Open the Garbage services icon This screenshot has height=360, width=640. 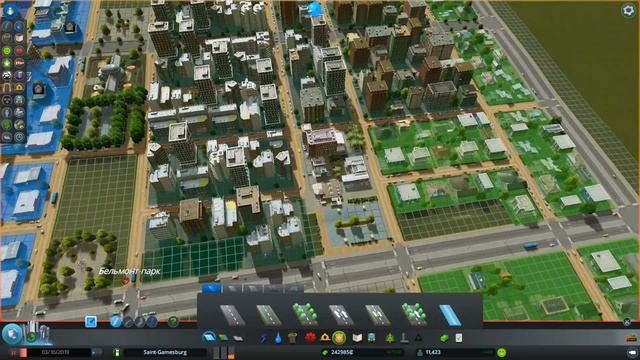[292, 338]
